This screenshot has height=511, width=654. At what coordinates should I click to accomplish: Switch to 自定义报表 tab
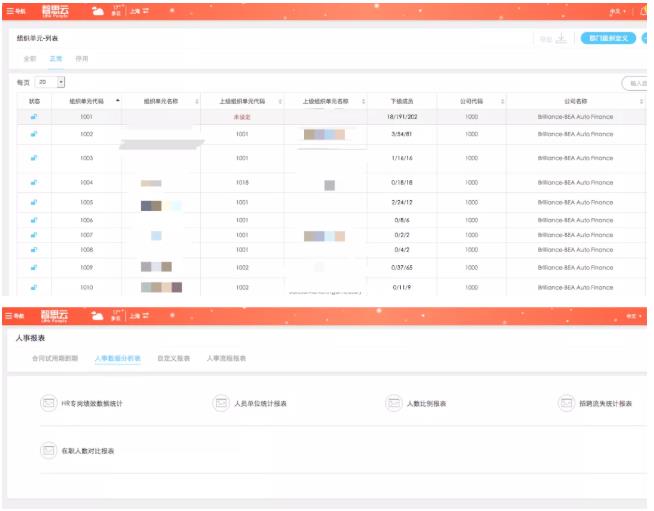174,358
